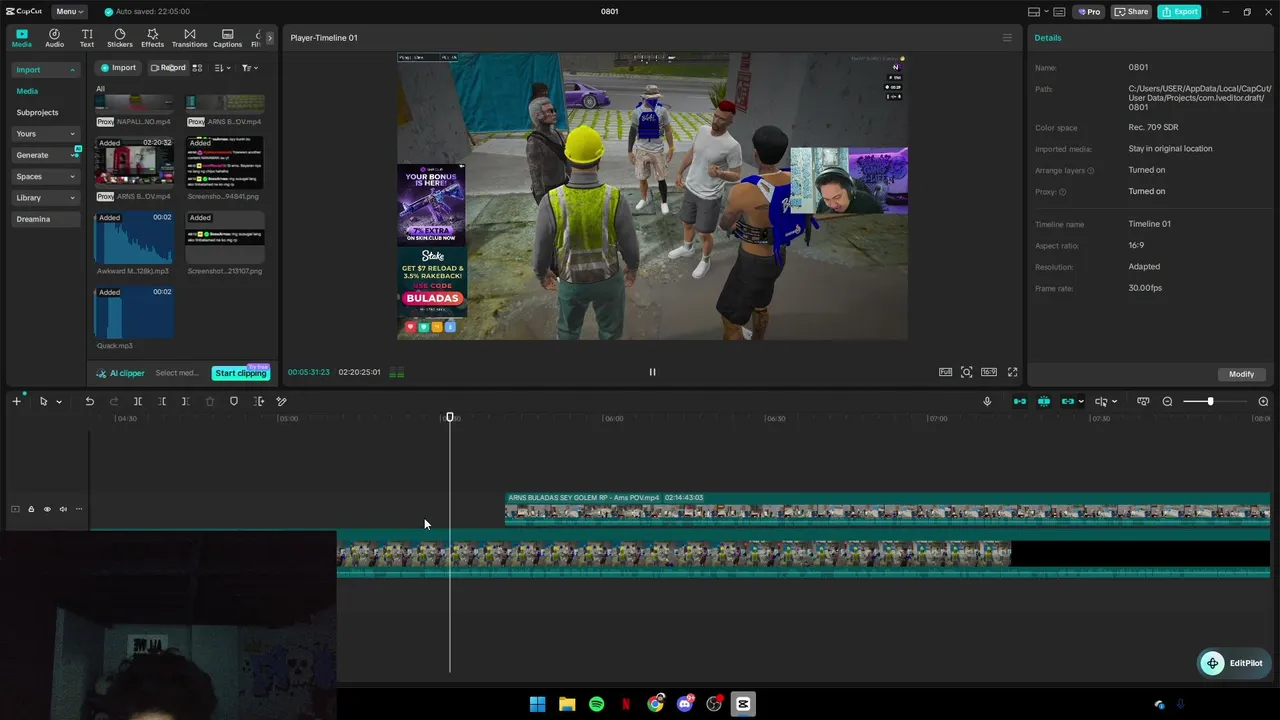Screen dimensions: 1280x720
Task: Click the add track plus icon
Action: click(x=16, y=401)
